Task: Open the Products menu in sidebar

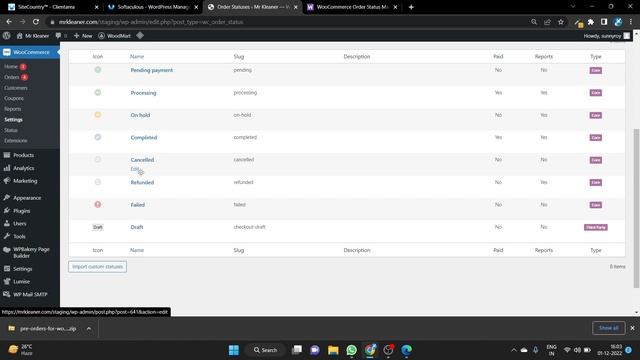Action: 23,155
